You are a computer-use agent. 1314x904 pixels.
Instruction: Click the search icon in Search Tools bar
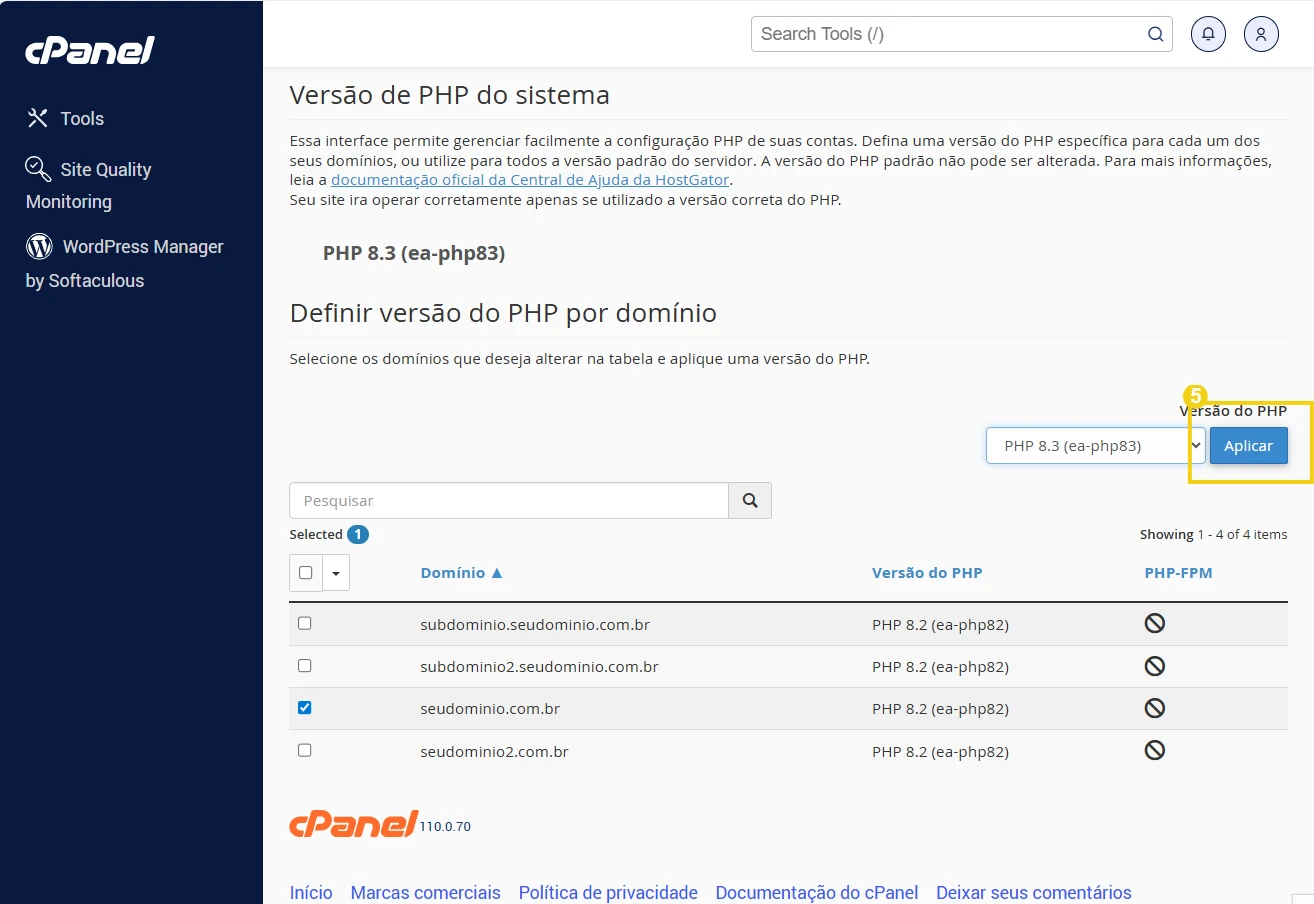pos(1155,33)
